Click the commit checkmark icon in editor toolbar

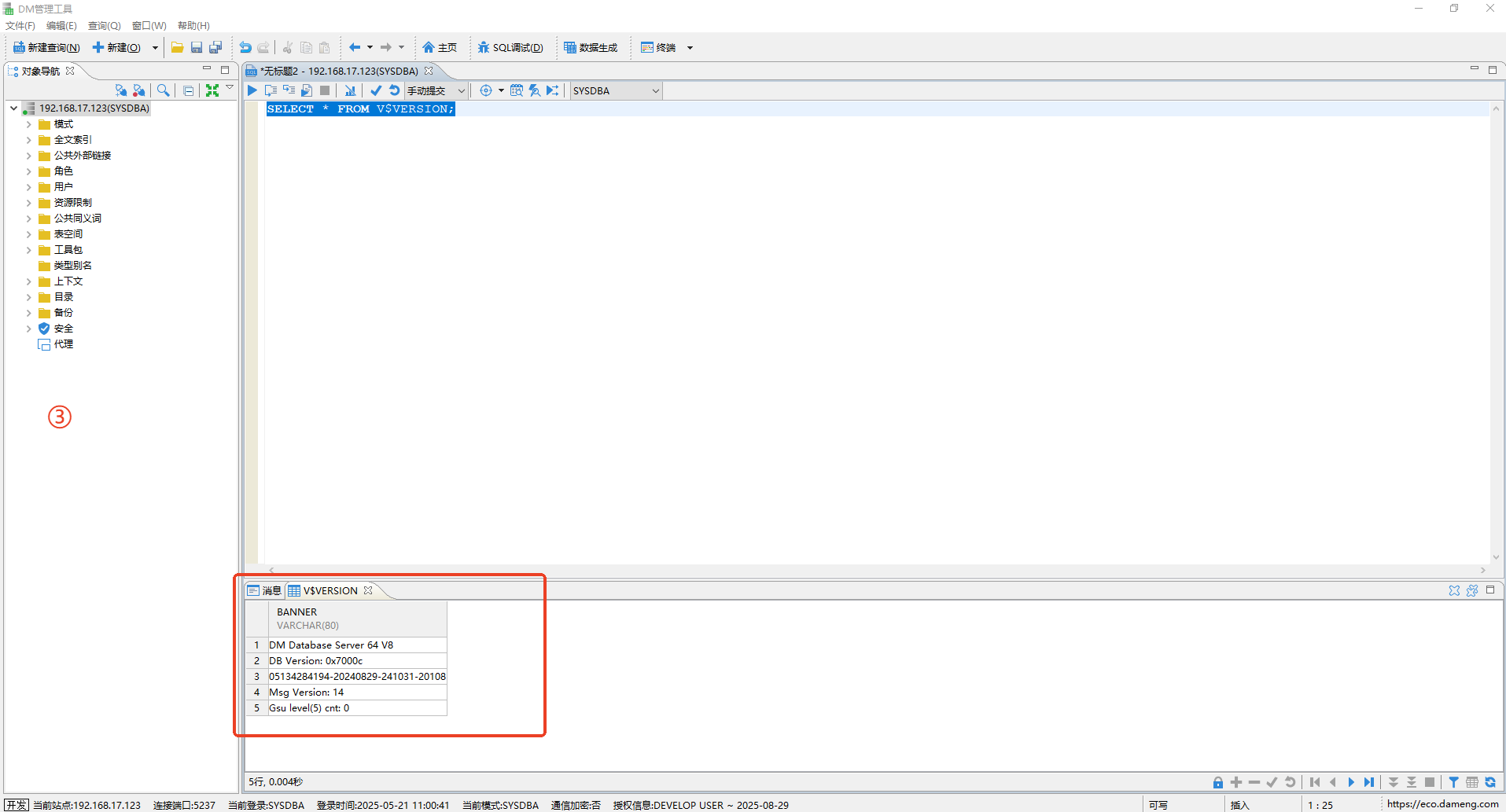point(376,90)
